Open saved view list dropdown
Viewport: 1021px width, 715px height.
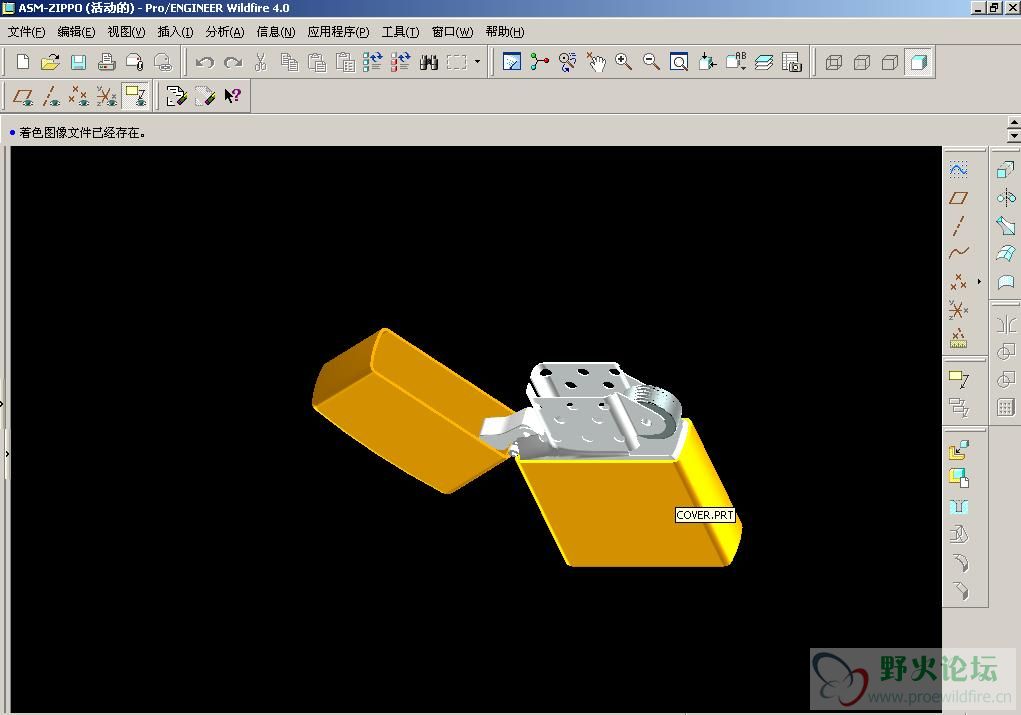pyautogui.click(x=736, y=62)
